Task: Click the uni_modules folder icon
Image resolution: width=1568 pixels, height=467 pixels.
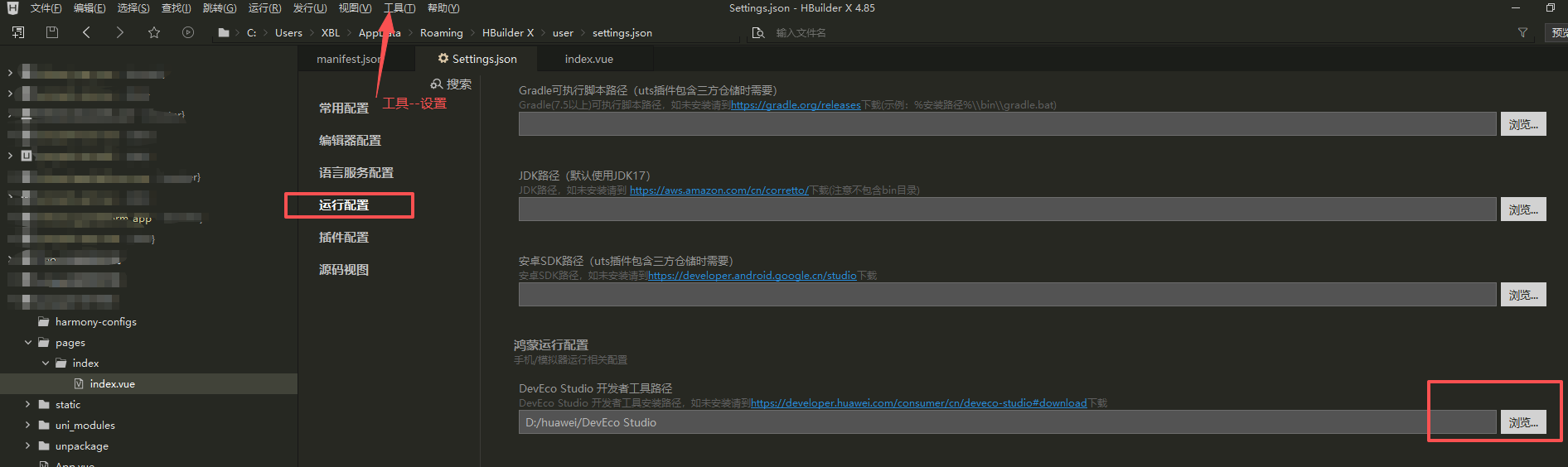Action: tap(44, 425)
